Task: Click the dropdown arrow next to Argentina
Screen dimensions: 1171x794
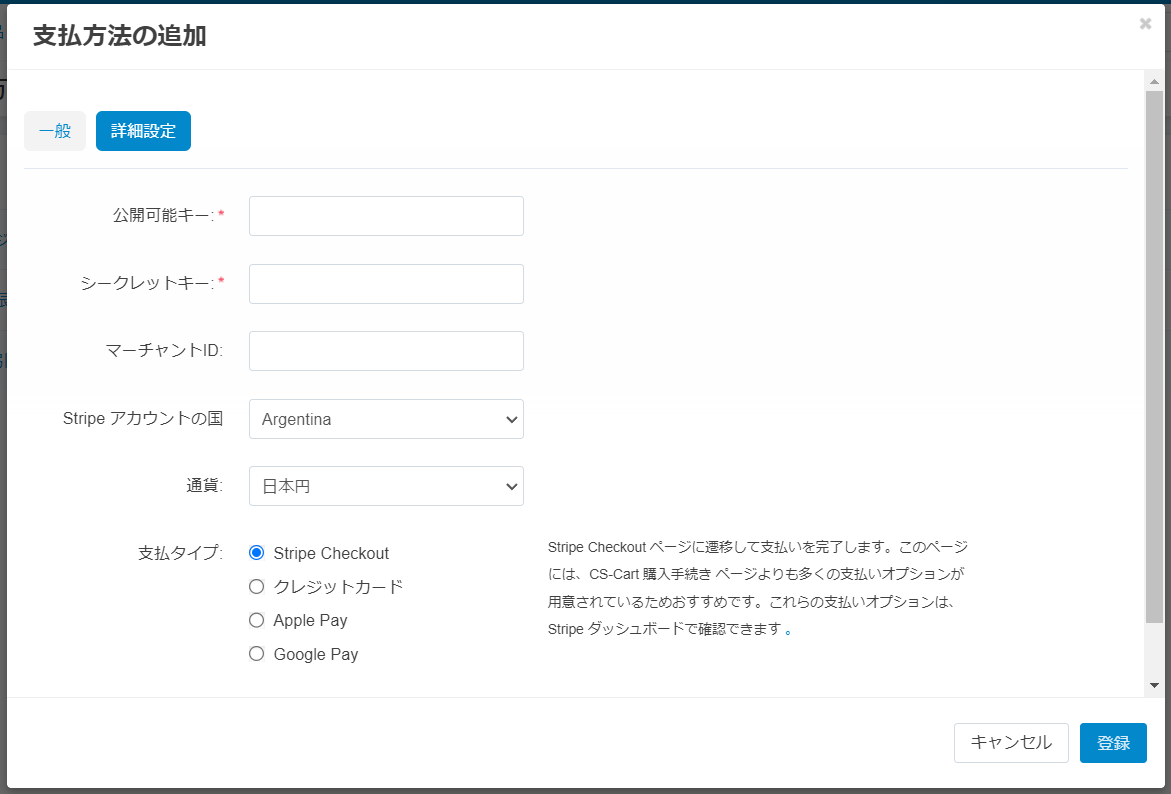Action: 511,419
